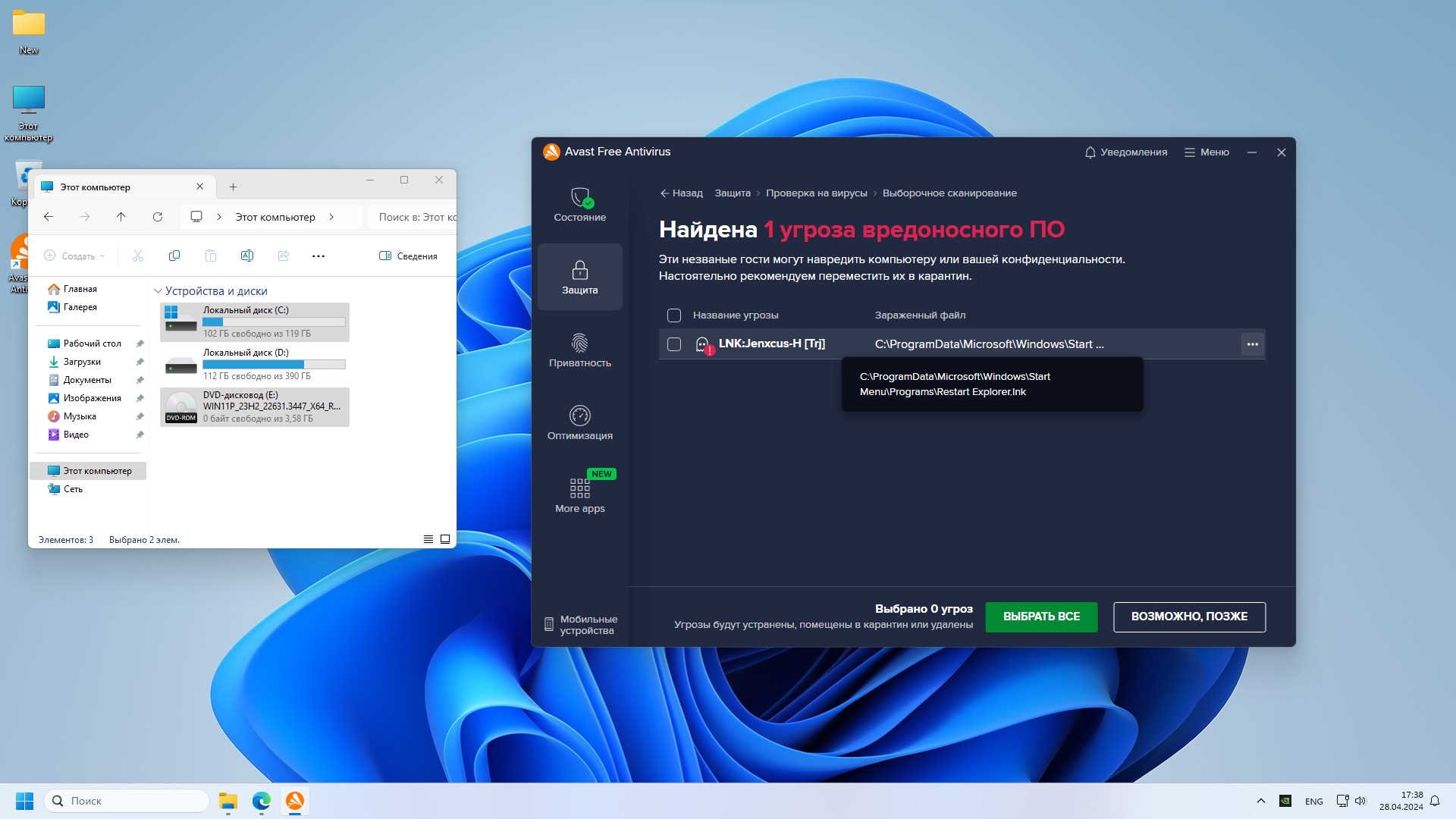
Task: Open the Avast Меню menu
Action: [x=1207, y=152]
